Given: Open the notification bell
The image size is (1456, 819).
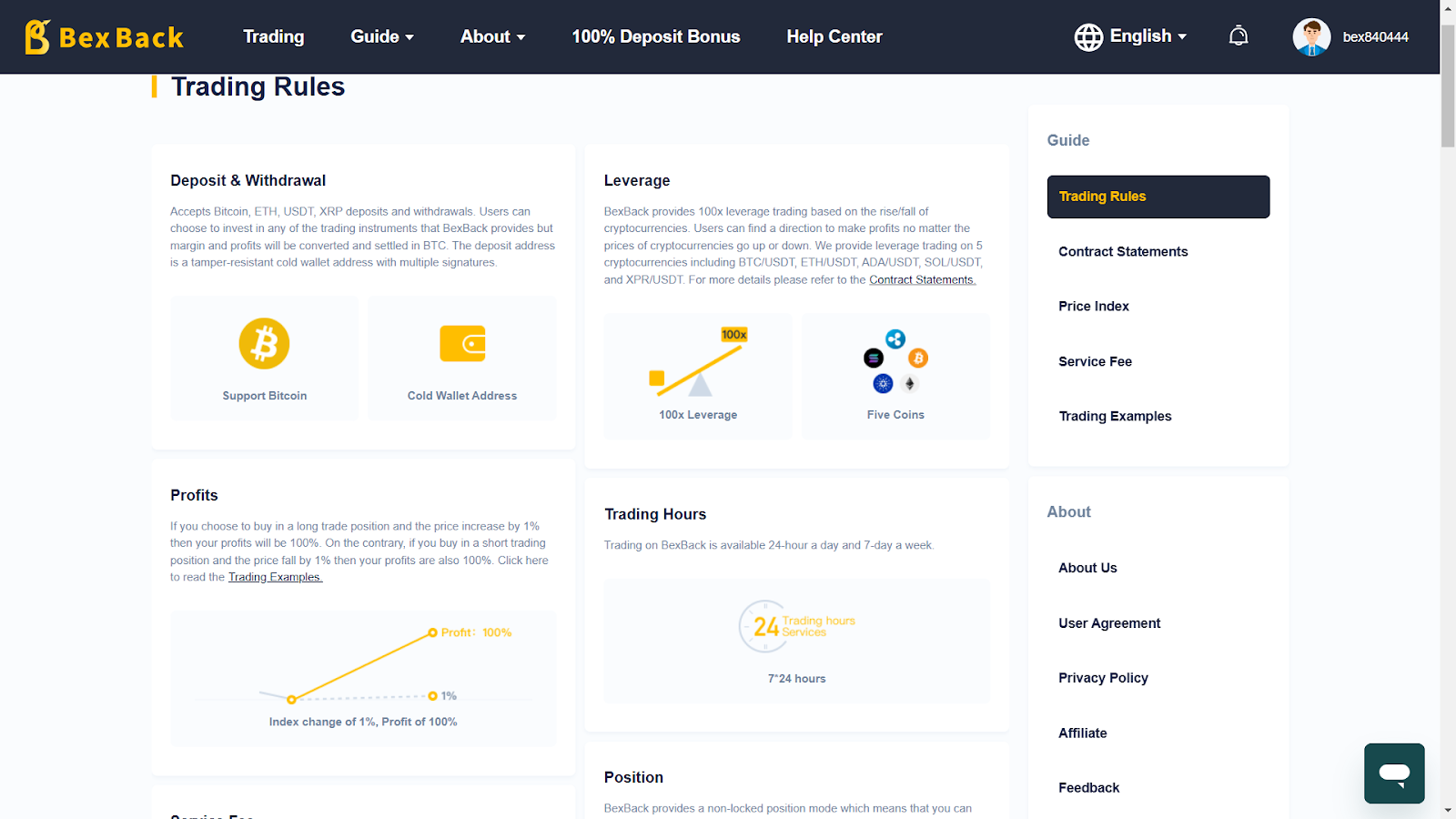Looking at the screenshot, I should (x=1239, y=36).
